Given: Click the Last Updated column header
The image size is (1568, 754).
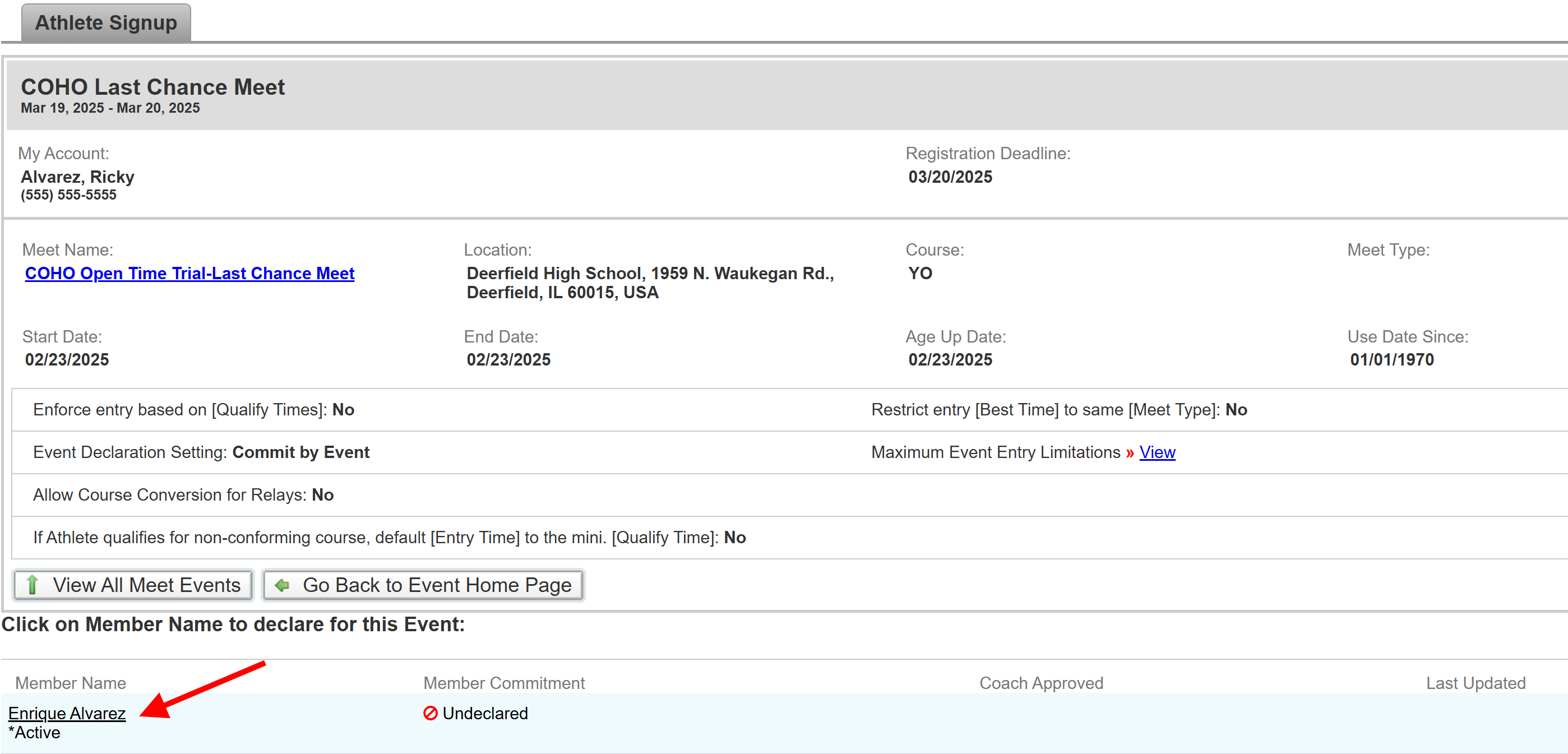Looking at the screenshot, I should [x=1475, y=683].
